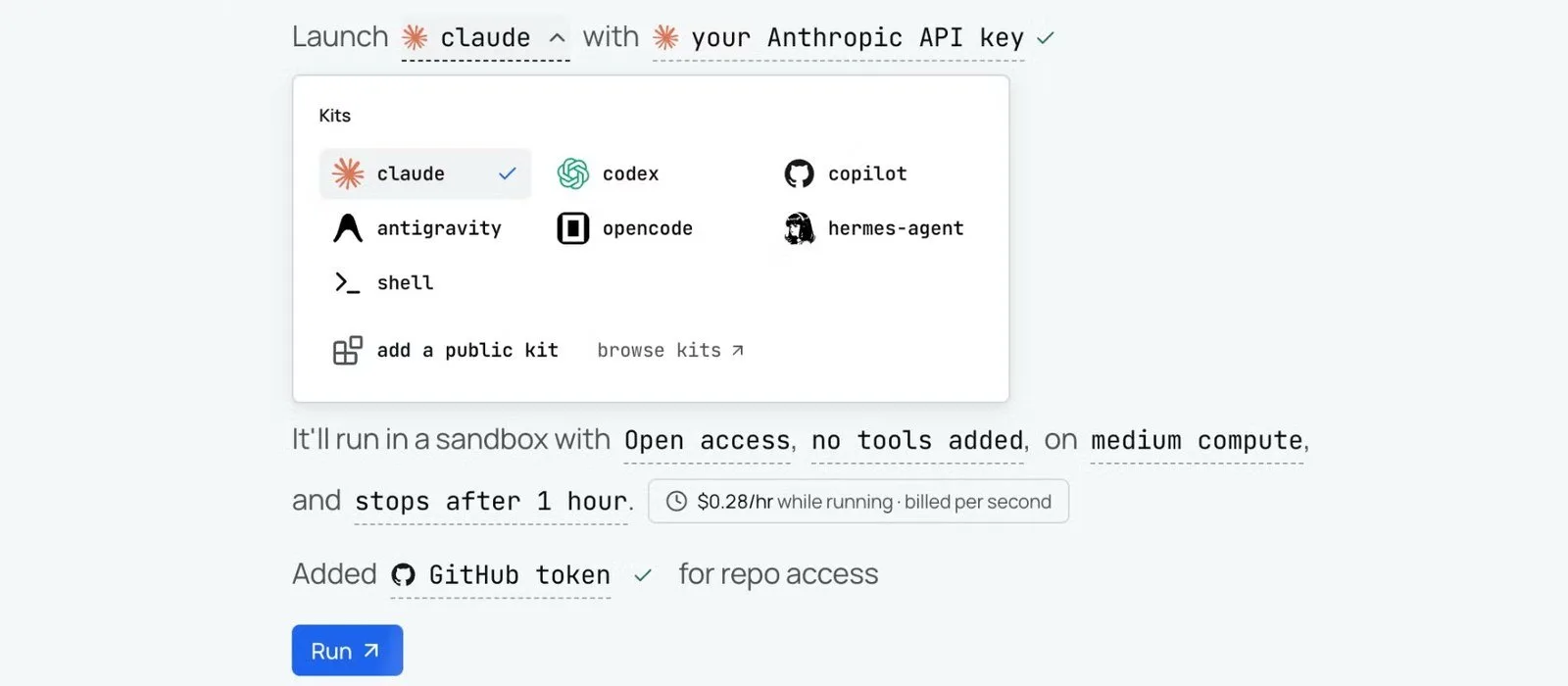Click the GitHub octocat icon next to token
Screen dimensions: 1568x686
click(403, 574)
